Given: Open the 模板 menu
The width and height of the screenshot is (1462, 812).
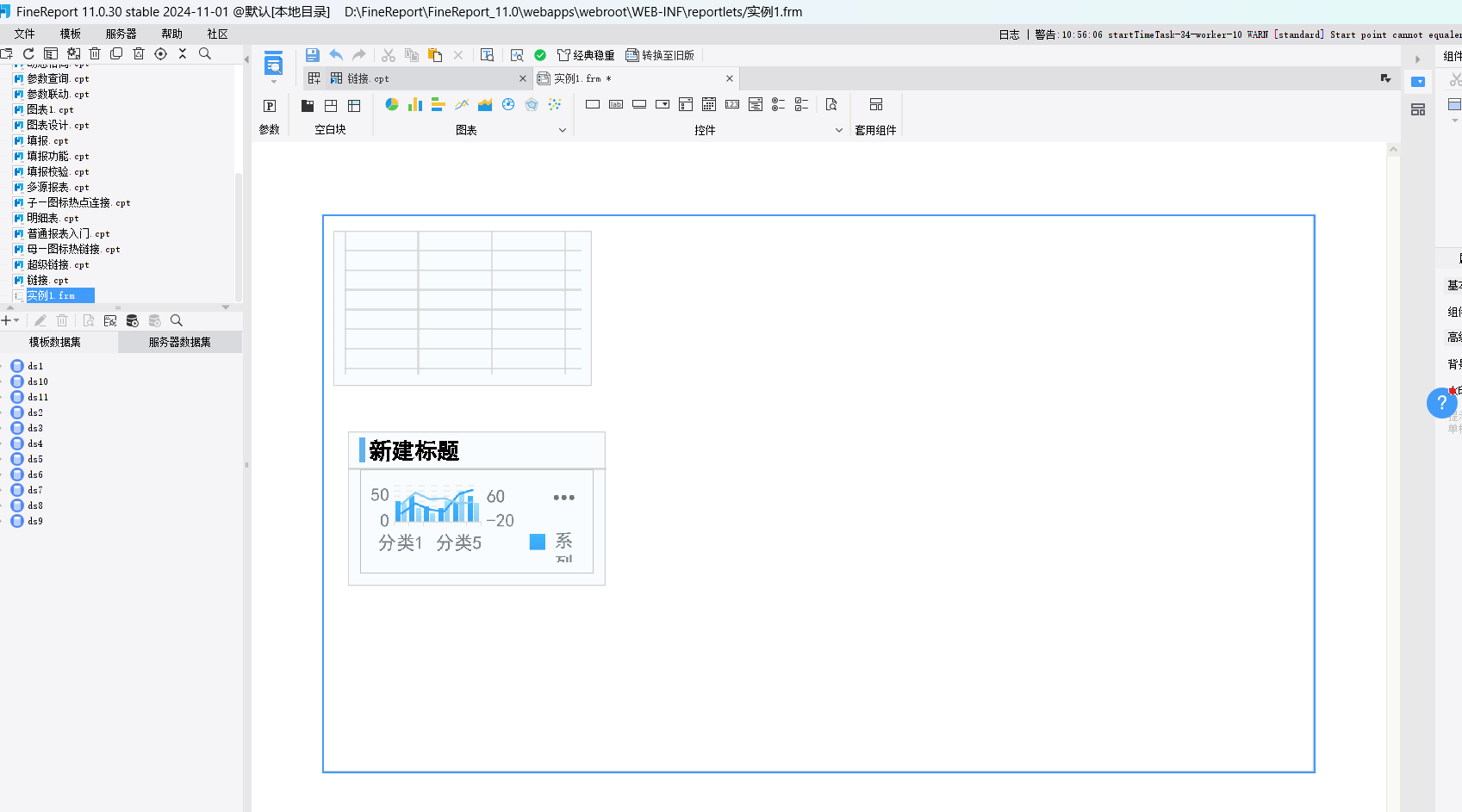Looking at the screenshot, I should [71, 34].
